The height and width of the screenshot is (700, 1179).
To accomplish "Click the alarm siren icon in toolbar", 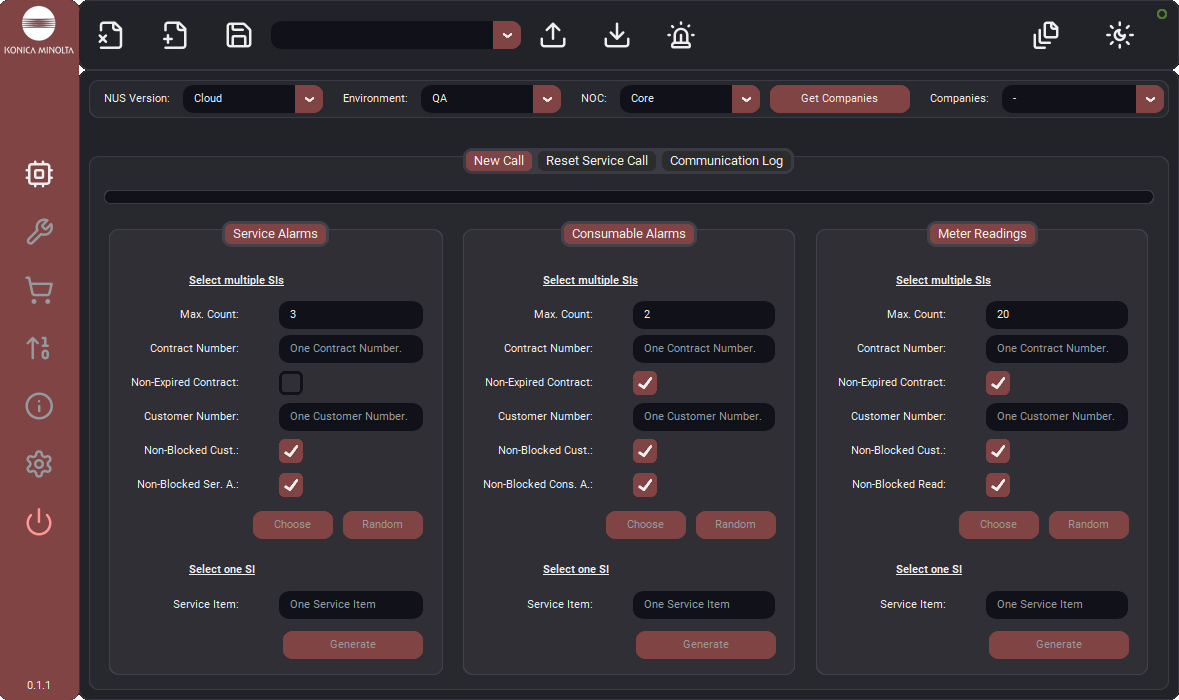I will click(680, 35).
